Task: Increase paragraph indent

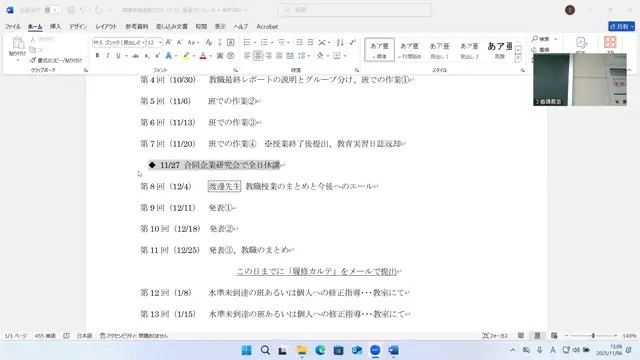Action: 310,42
